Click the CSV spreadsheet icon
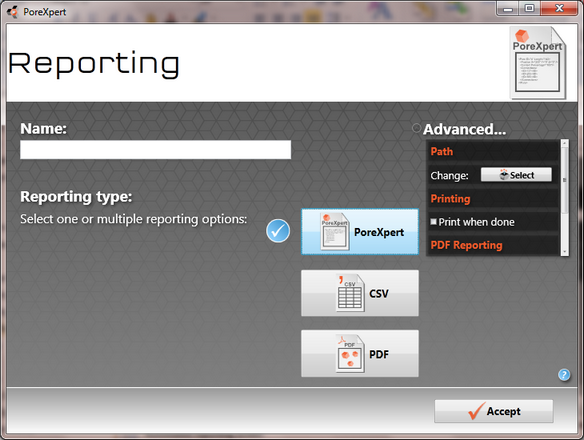Screen dimensions: 584x440 click(350, 293)
